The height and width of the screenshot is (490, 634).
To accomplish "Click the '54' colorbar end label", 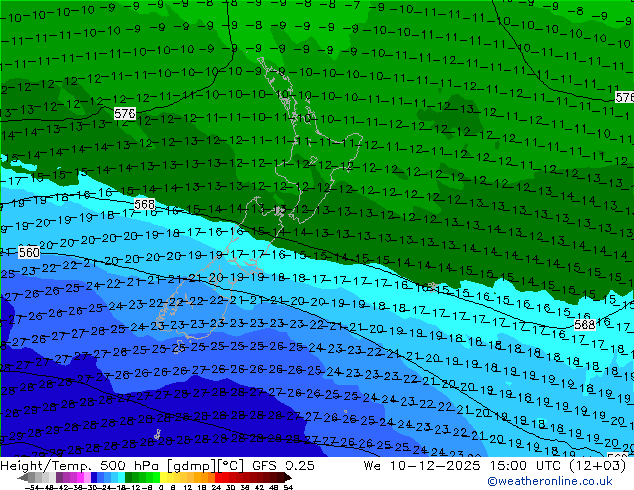I will pos(287,487).
